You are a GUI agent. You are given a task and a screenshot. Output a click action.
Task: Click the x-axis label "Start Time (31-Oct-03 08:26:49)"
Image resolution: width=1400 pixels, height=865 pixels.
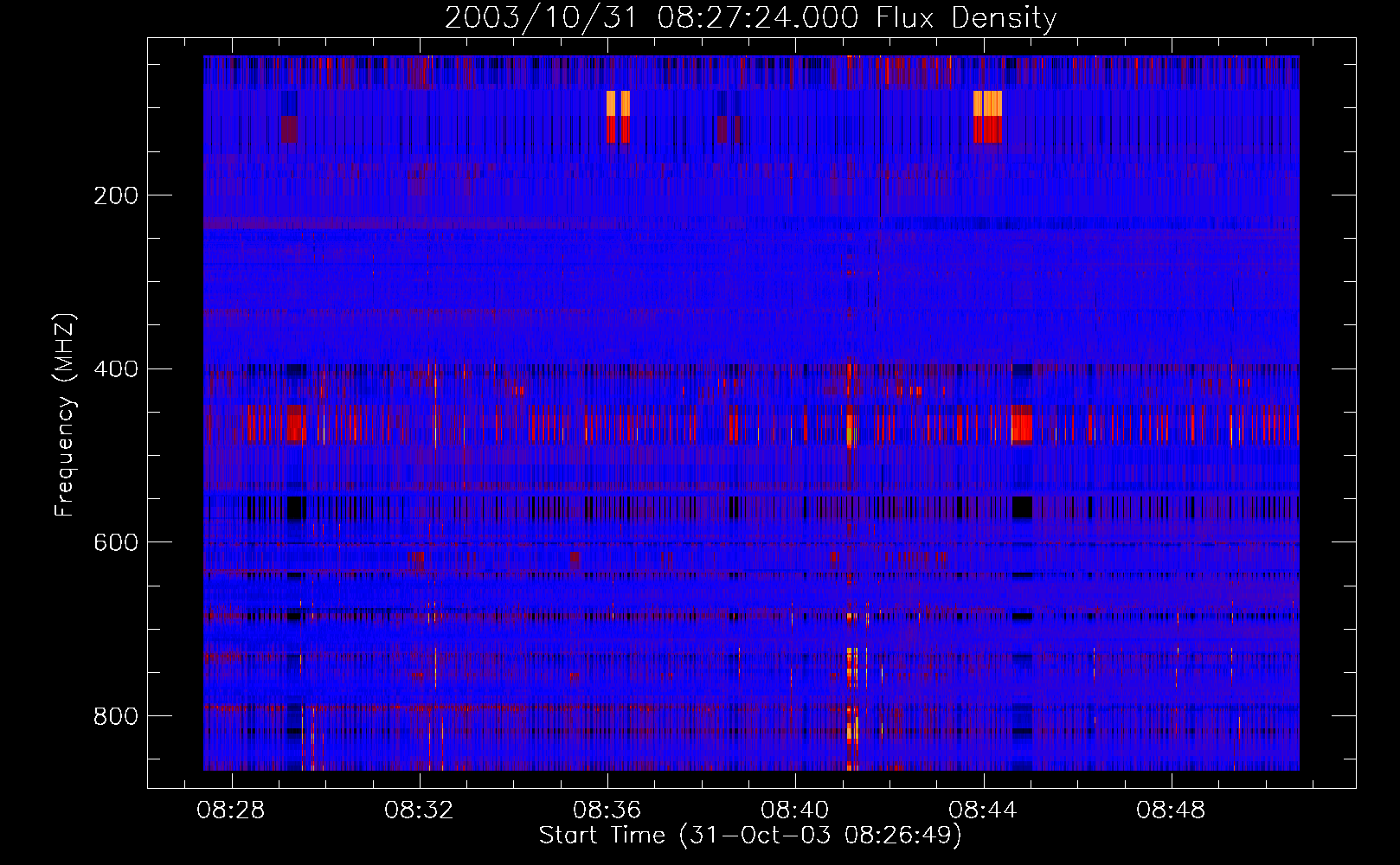point(750,836)
